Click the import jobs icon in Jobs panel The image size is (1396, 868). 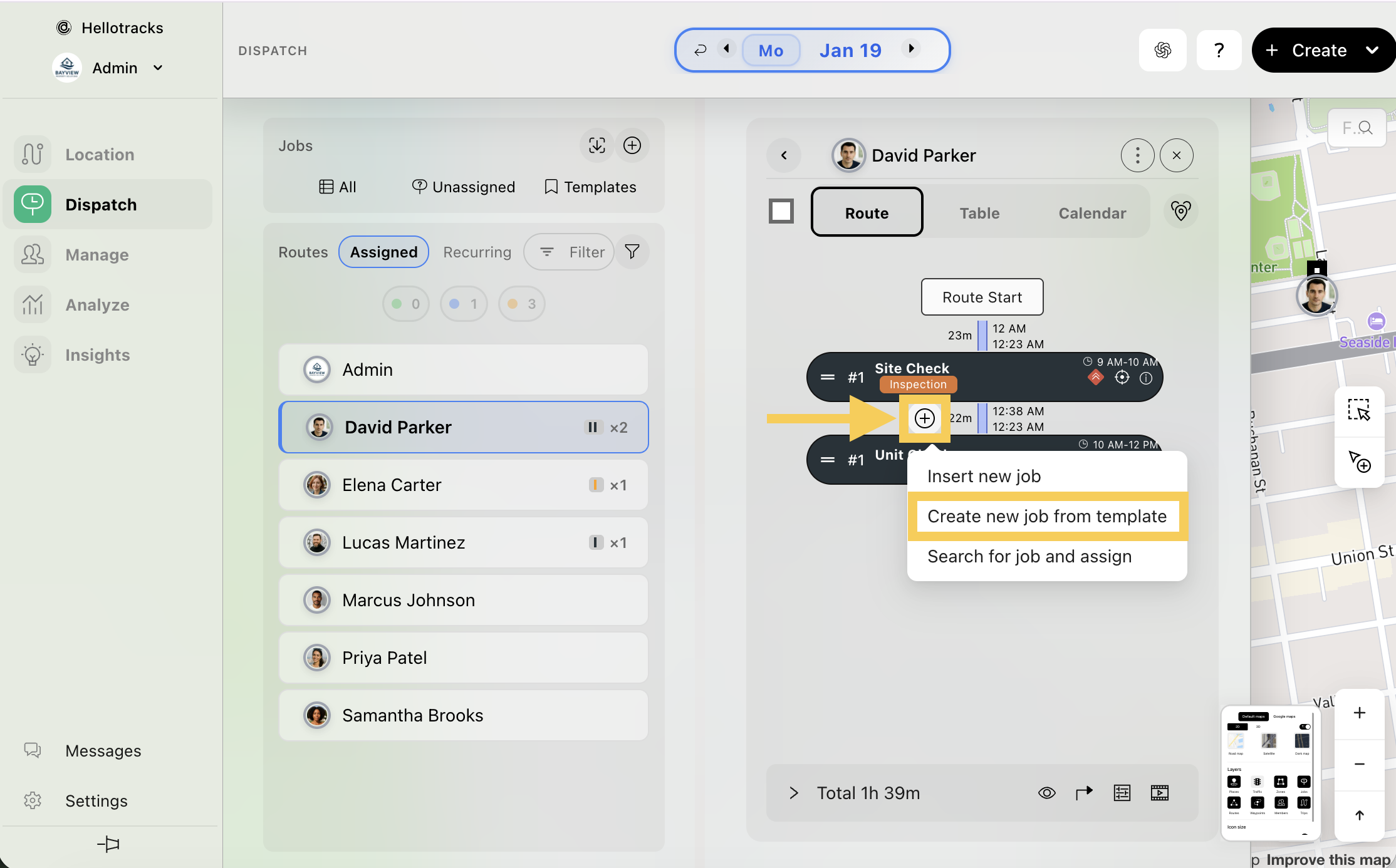click(596, 145)
